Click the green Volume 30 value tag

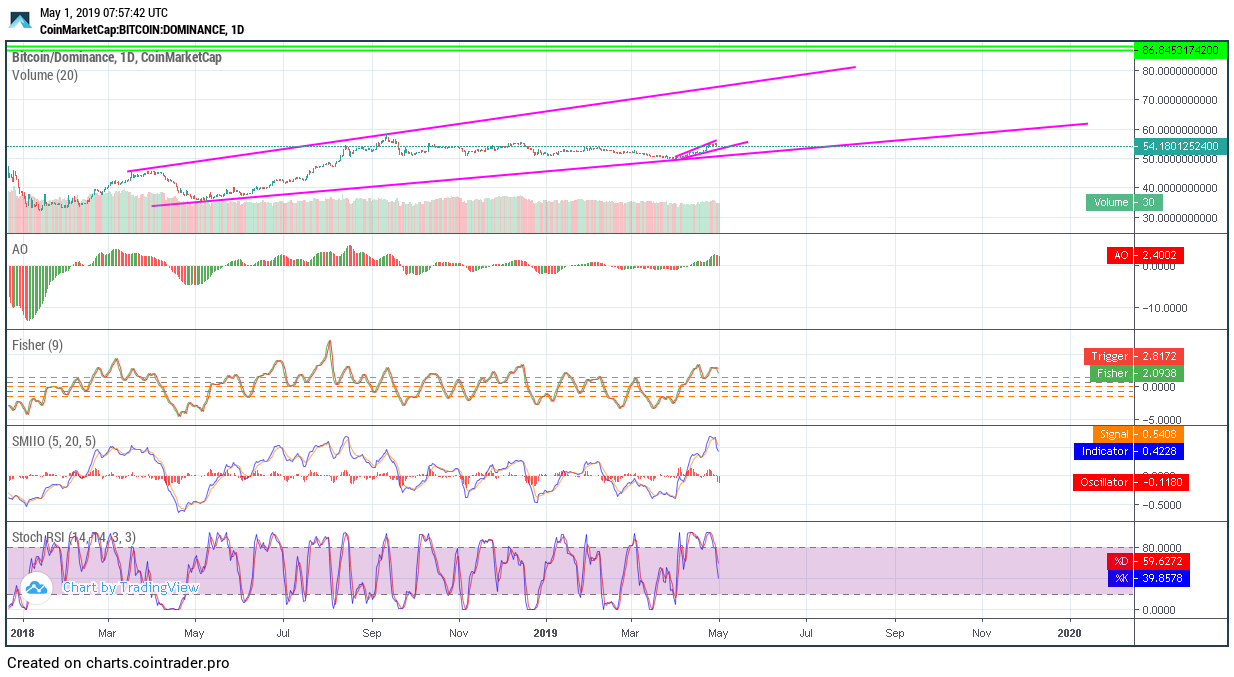point(1124,202)
